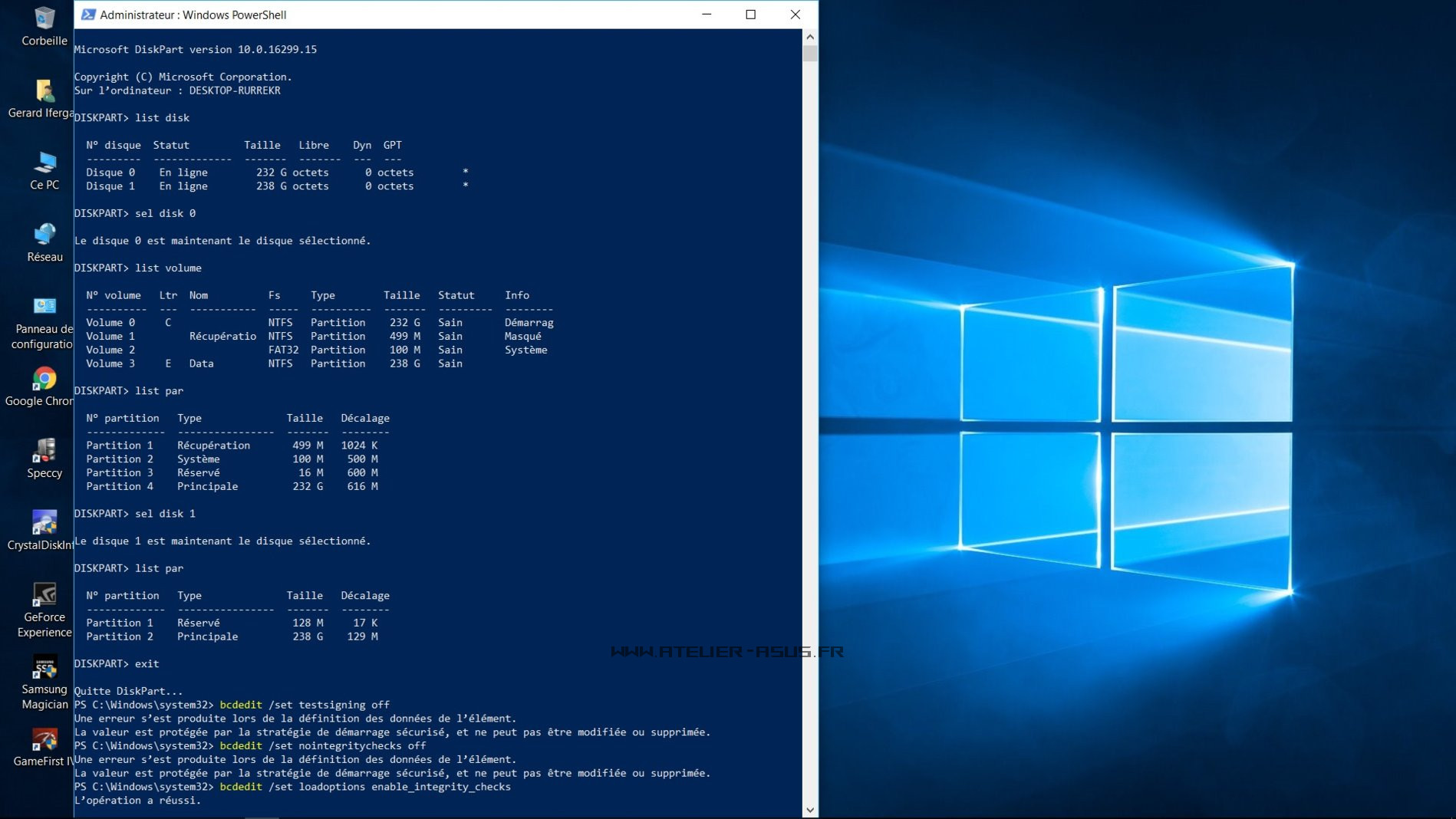Maximize the PowerShell window
1456x819 pixels.
[750, 15]
